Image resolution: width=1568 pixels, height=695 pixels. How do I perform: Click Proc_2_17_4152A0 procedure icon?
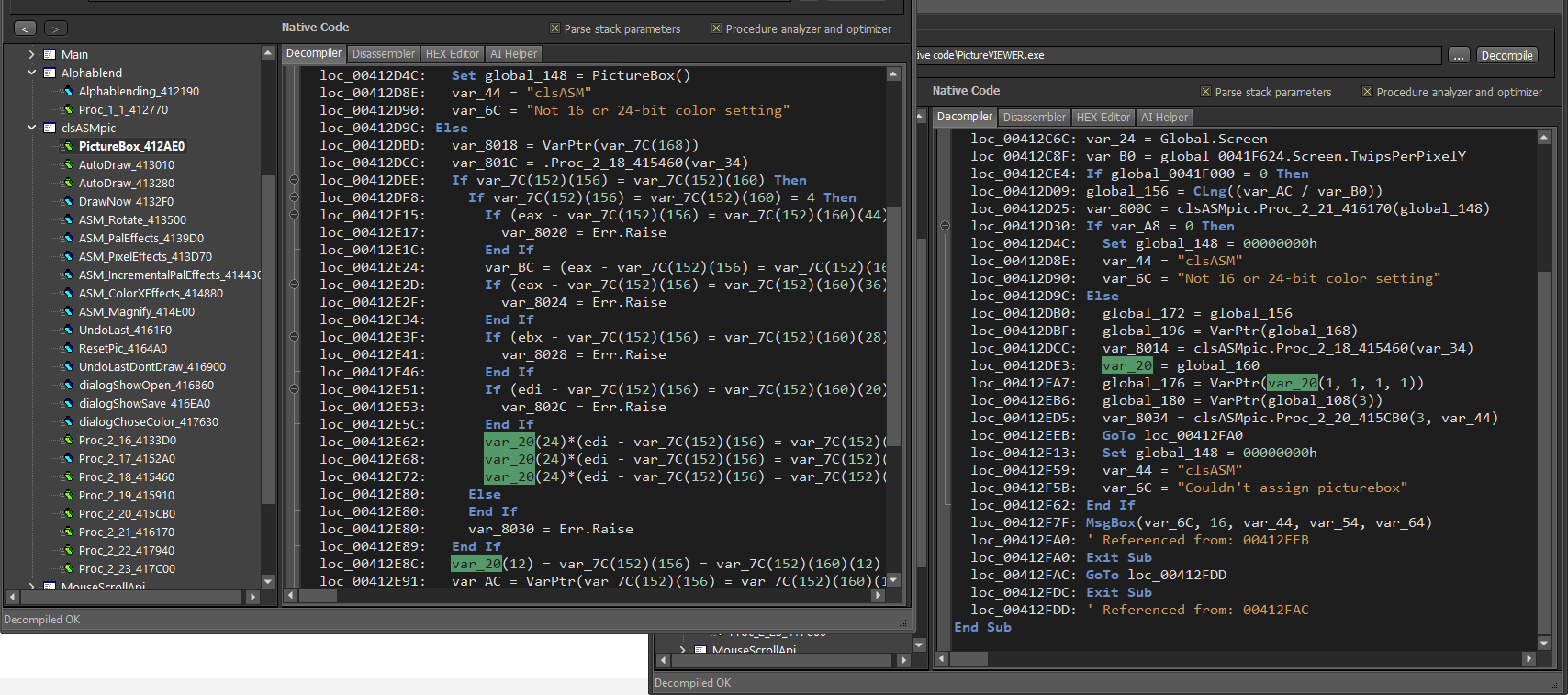tap(67, 458)
